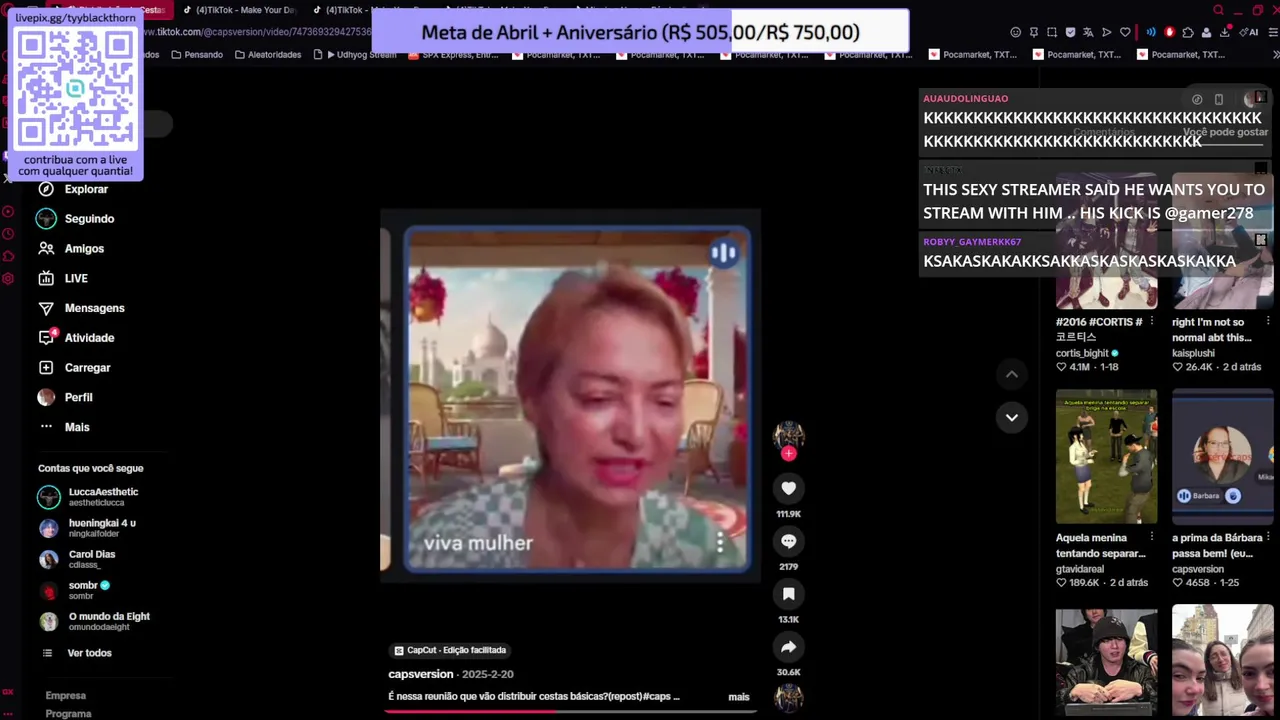
Task: Open capsversion author name under video
Action: 420,674
